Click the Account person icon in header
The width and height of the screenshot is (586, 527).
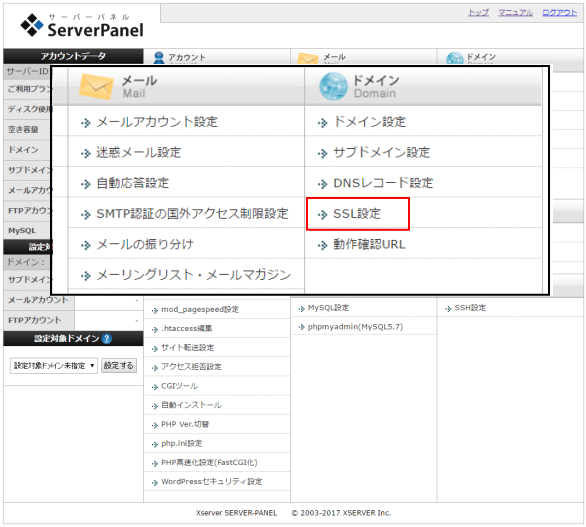point(159,58)
